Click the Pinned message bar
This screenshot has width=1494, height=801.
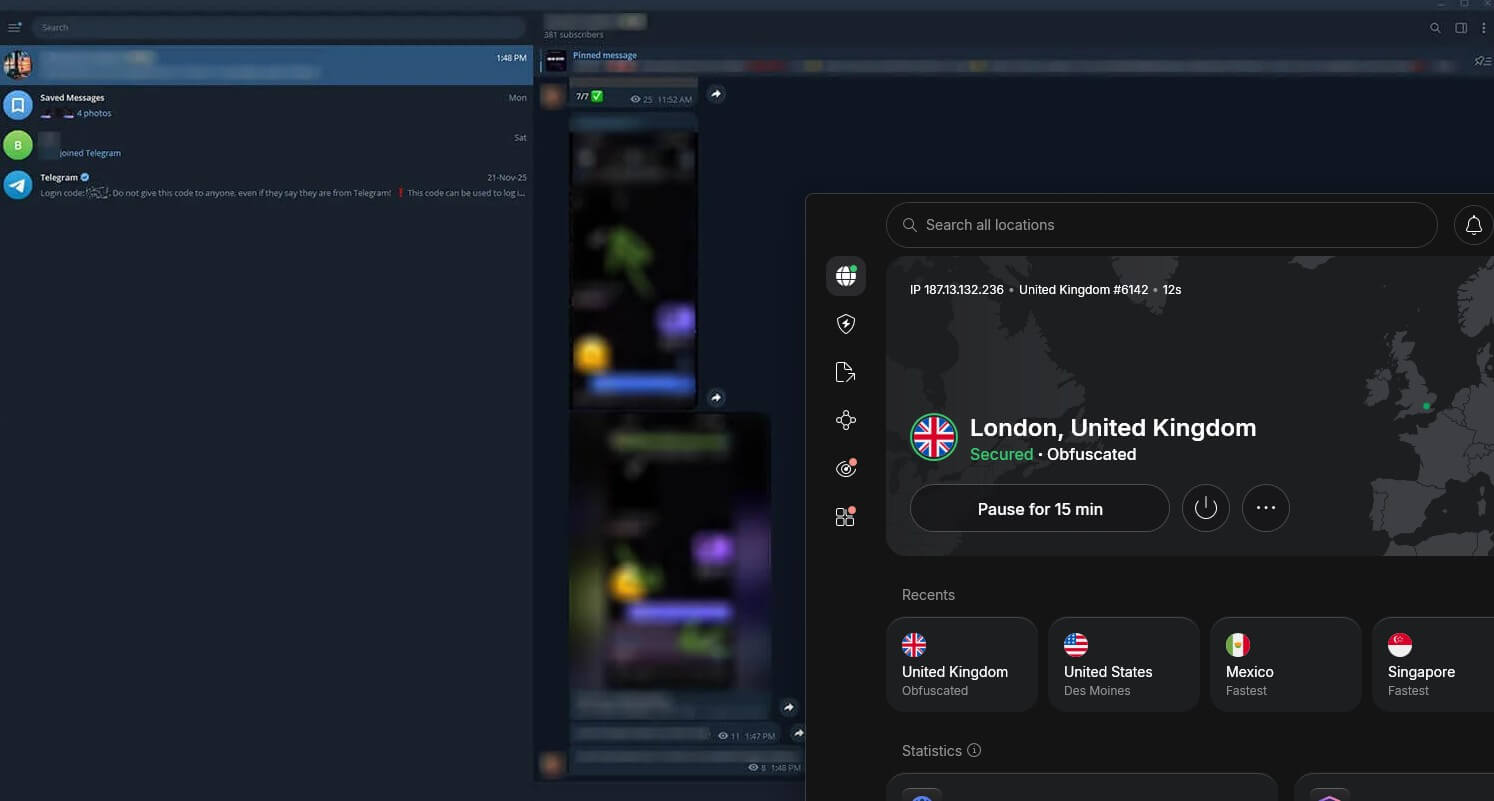(x=1005, y=61)
